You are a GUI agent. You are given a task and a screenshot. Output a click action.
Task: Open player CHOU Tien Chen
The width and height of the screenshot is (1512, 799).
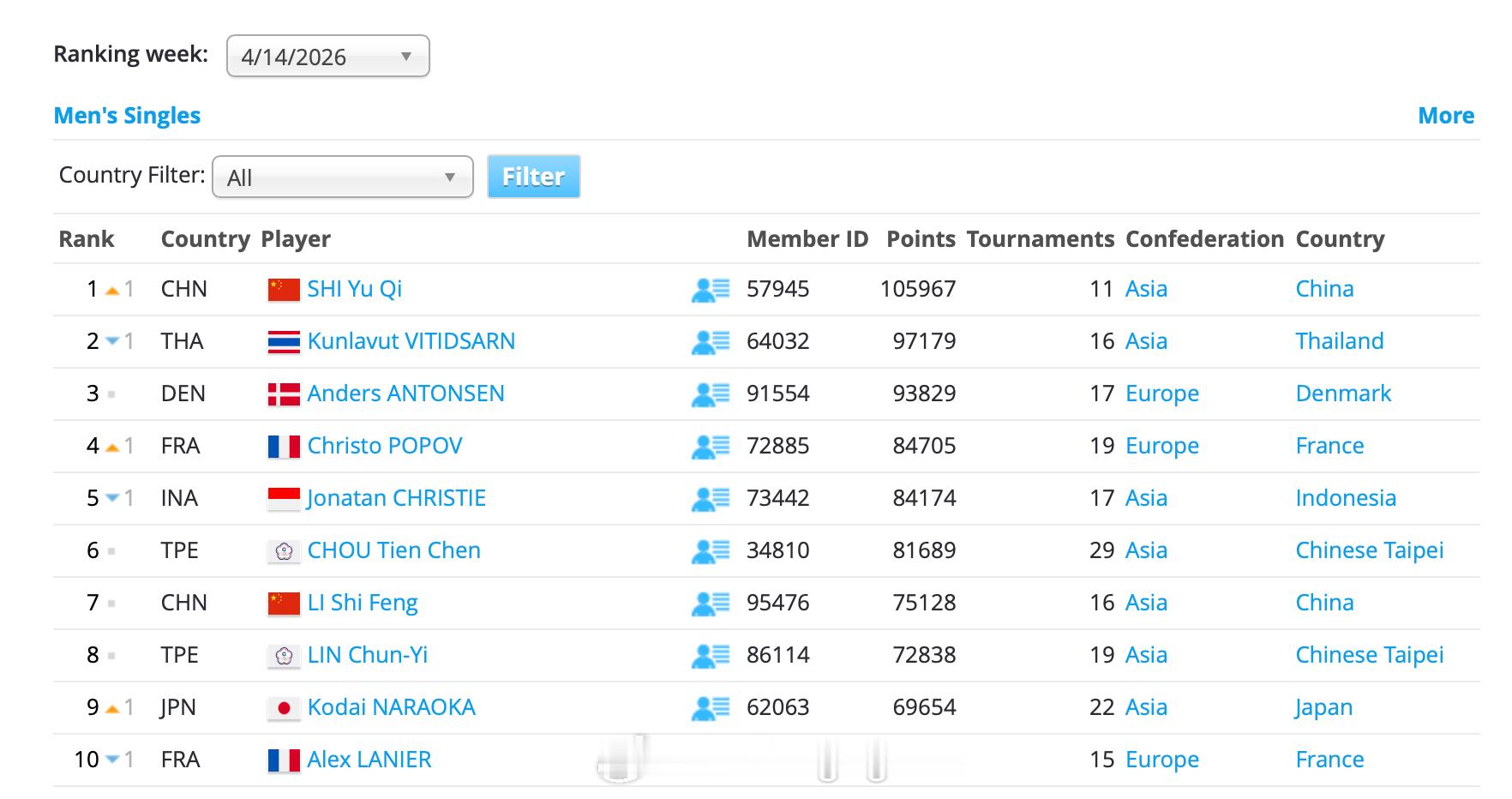pyautogui.click(x=394, y=550)
